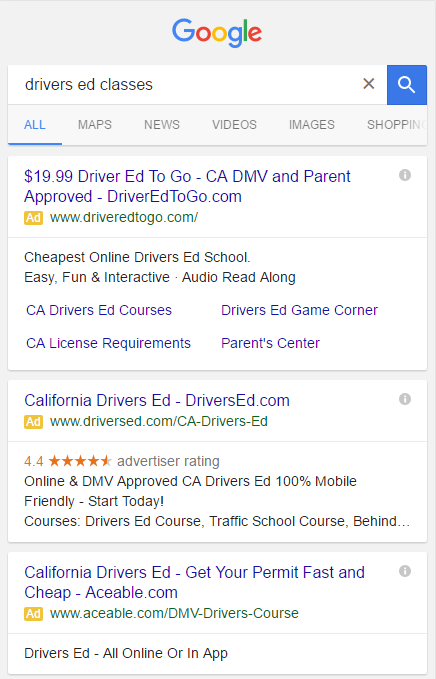The width and height of the screenshot is (436, 679).
Task: Select the Images tab
Action: point(312,125)
